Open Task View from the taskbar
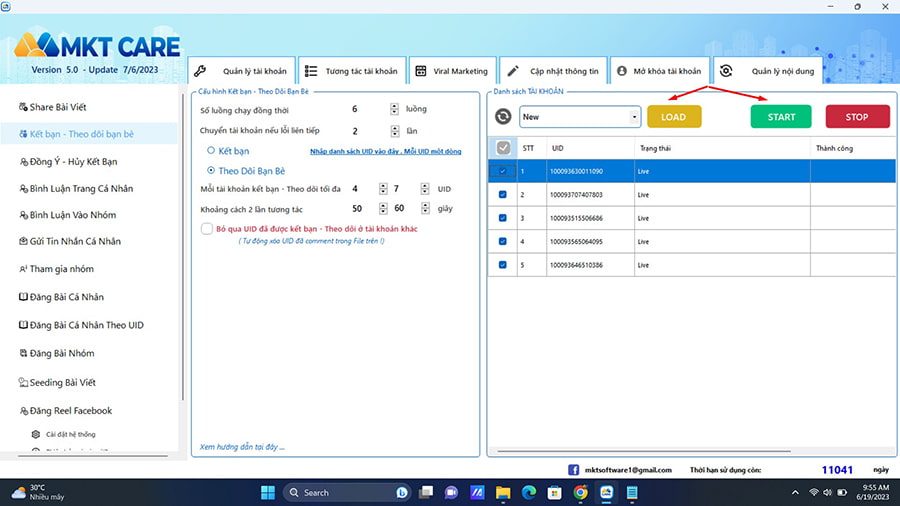The height and width of the screenshot is (506, 900). tap(426, 492)
